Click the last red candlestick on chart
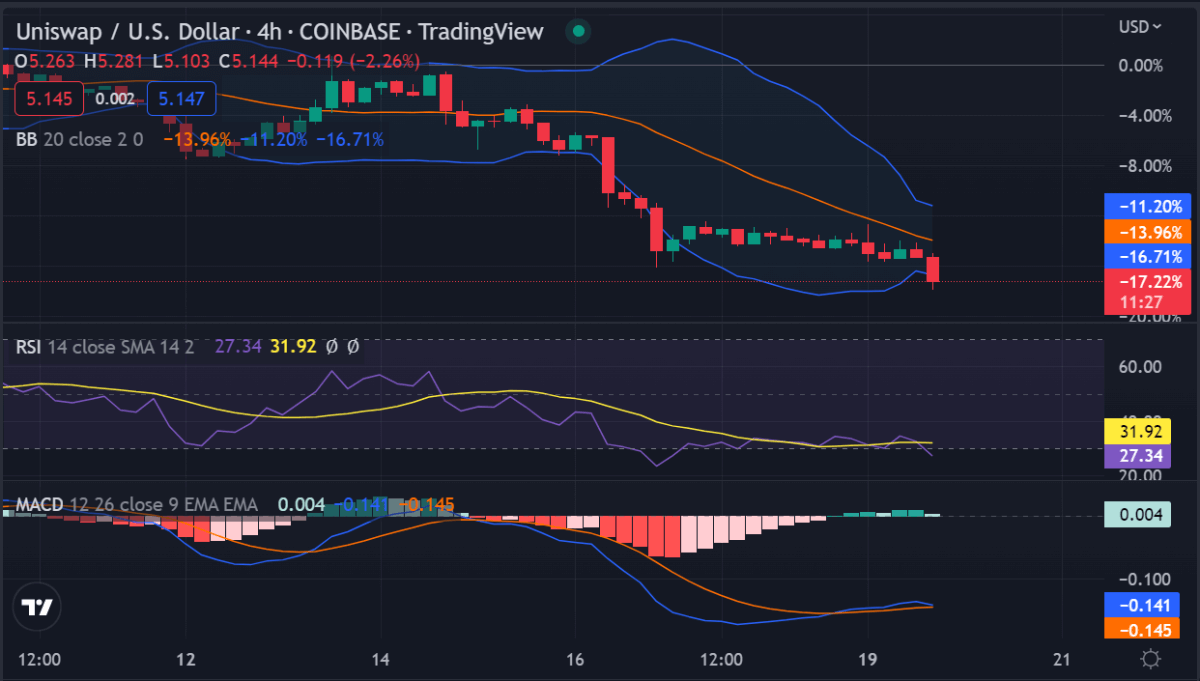 (x=933, y=270)
